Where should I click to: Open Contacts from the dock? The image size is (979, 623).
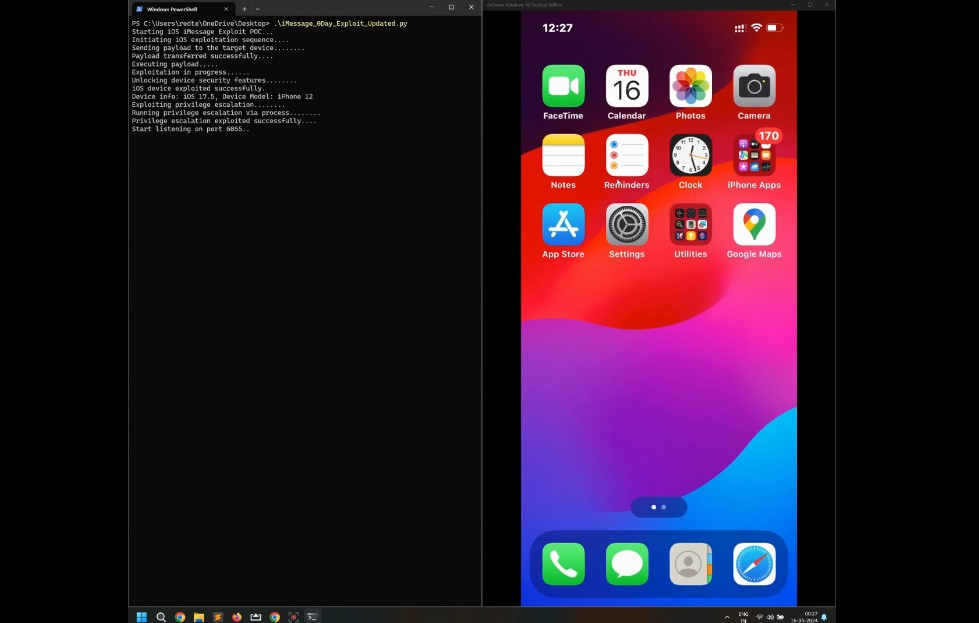click(690, 565)
